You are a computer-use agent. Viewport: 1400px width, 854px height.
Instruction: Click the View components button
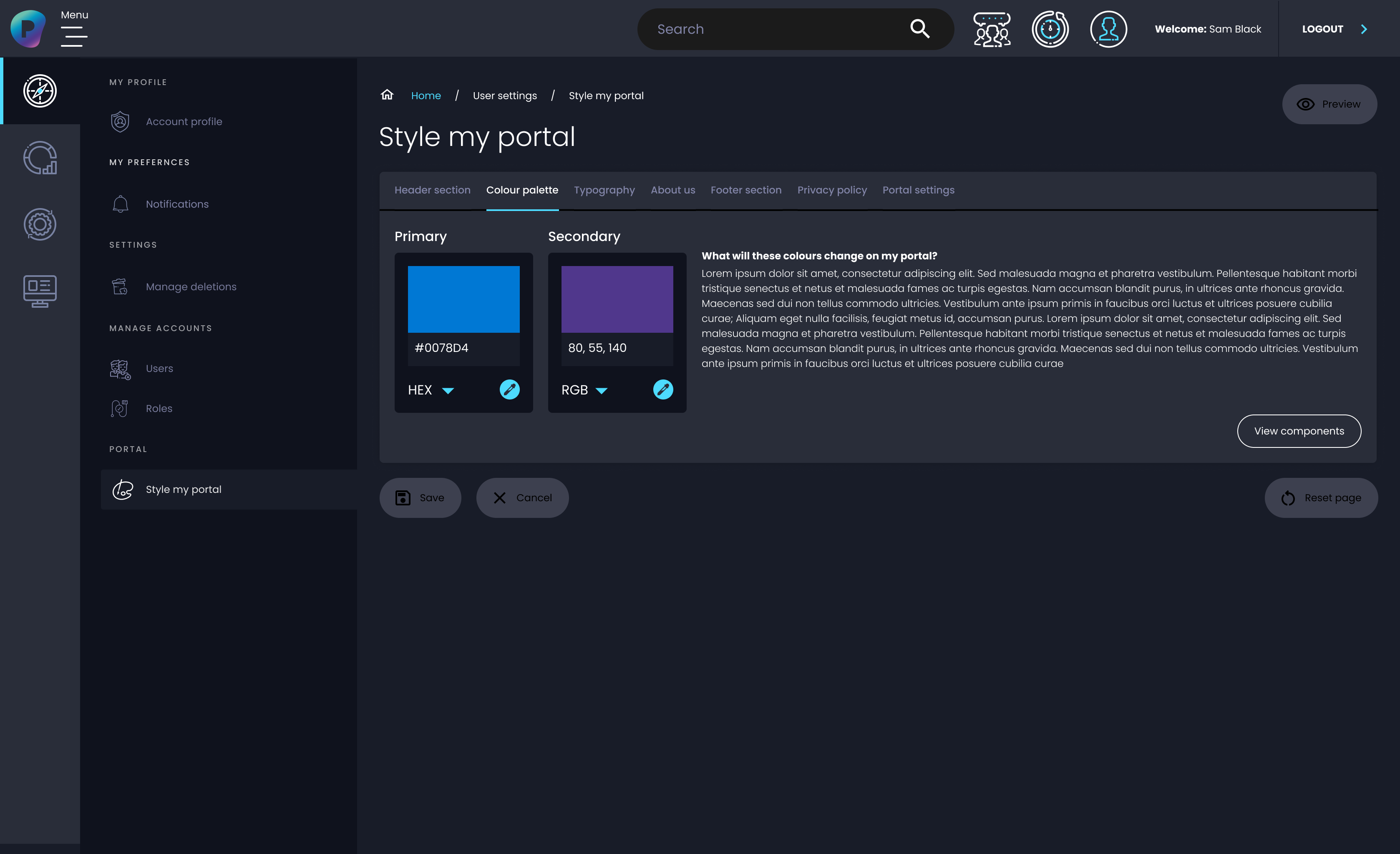click(x=1299, y=431)
